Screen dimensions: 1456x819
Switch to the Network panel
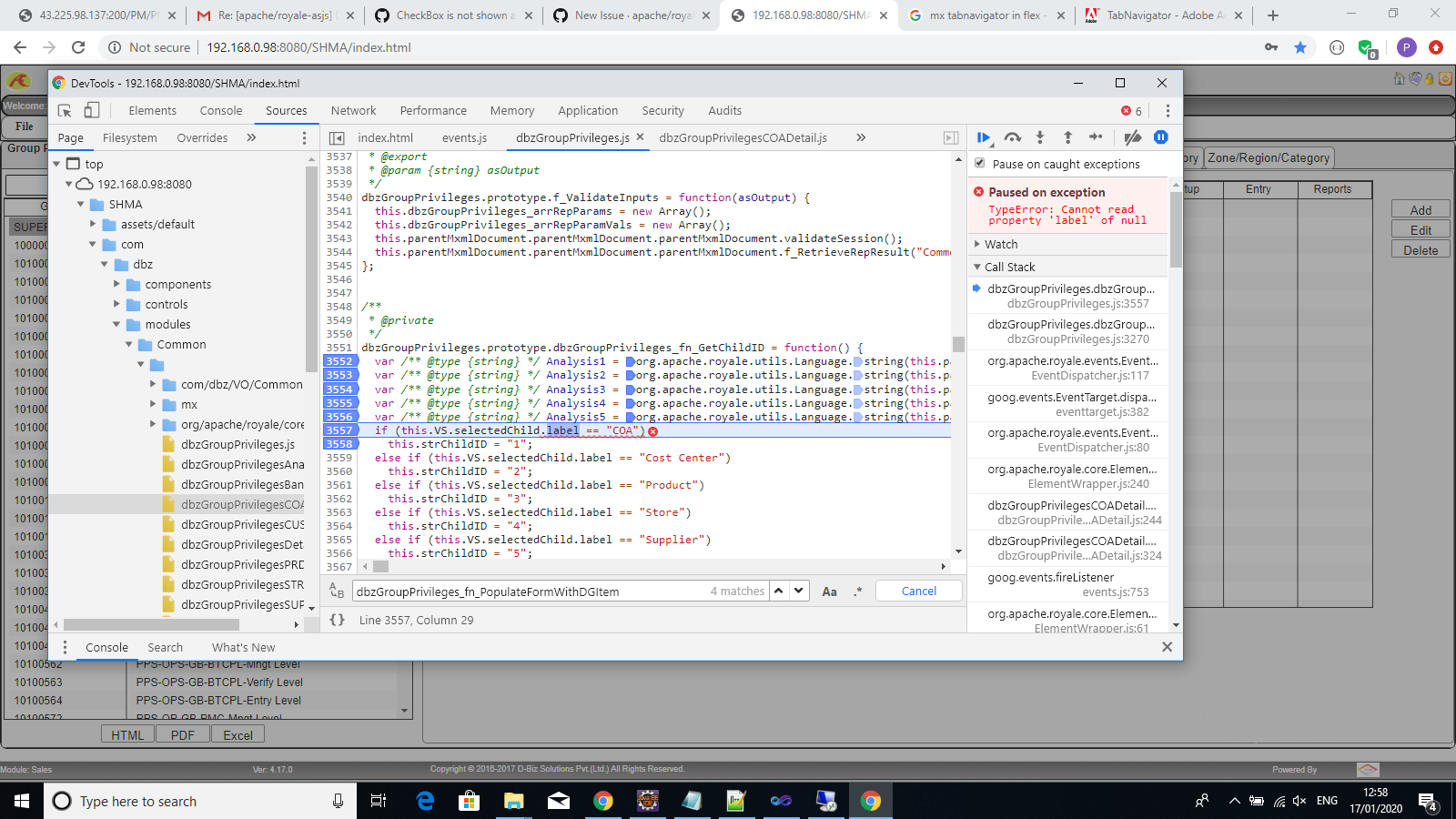(353, 110)
